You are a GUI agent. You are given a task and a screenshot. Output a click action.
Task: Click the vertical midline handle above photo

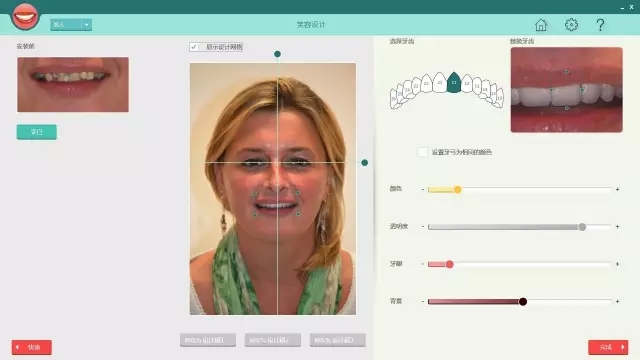pyautogui.click(x=278, y=54)
